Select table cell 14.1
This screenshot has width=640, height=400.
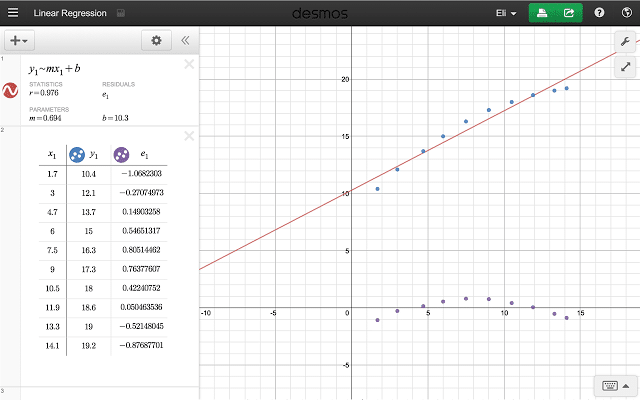tap(52, 346)
